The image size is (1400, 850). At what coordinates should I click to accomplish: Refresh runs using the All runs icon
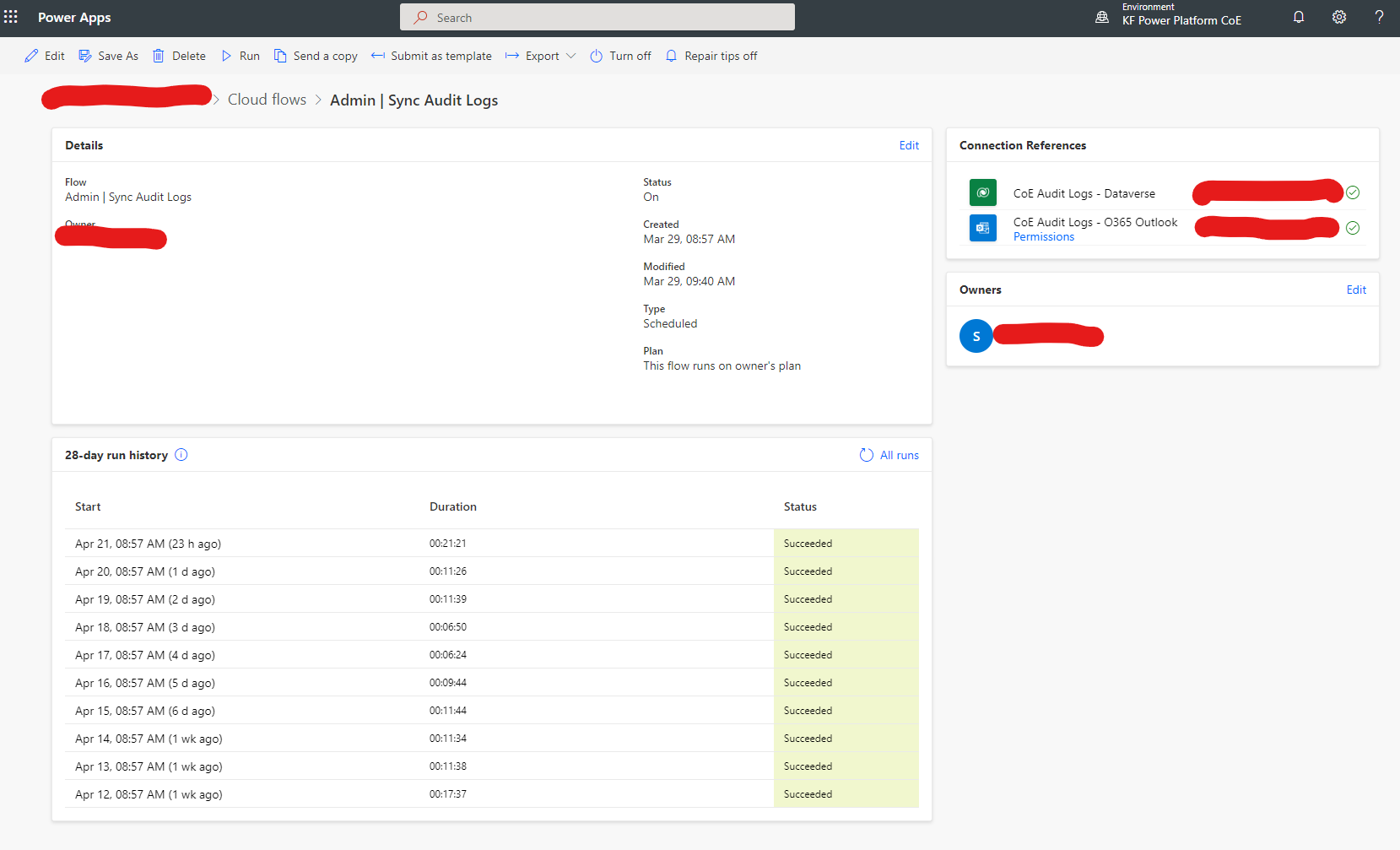click(866, 455)
